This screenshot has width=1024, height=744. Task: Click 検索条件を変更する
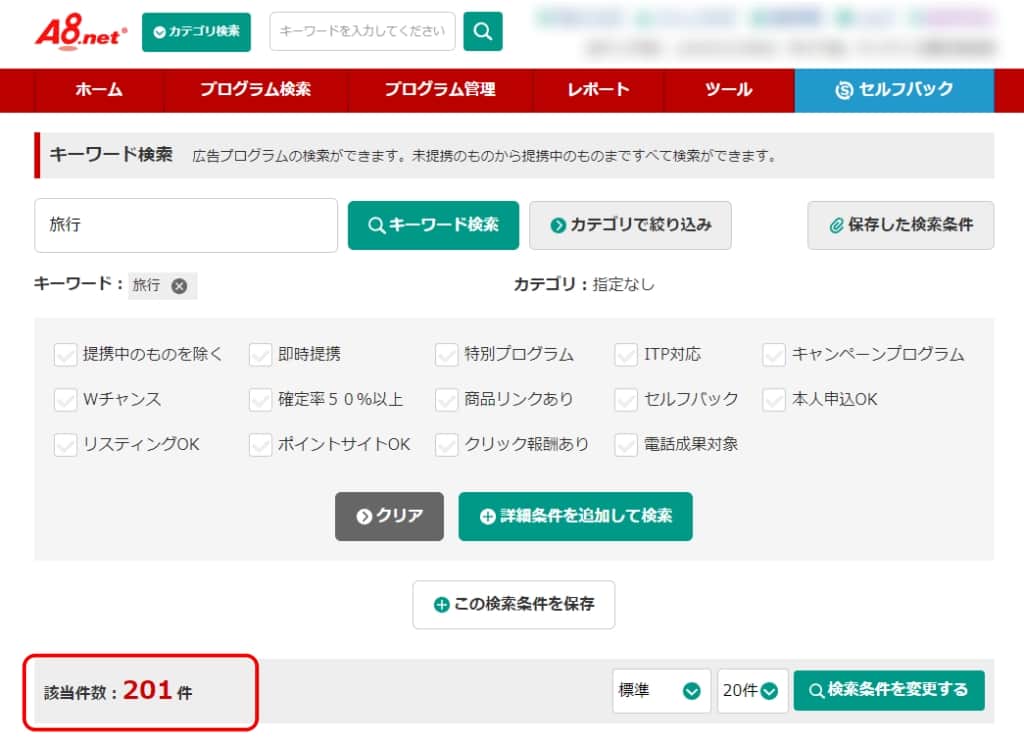tap(889, 690)
